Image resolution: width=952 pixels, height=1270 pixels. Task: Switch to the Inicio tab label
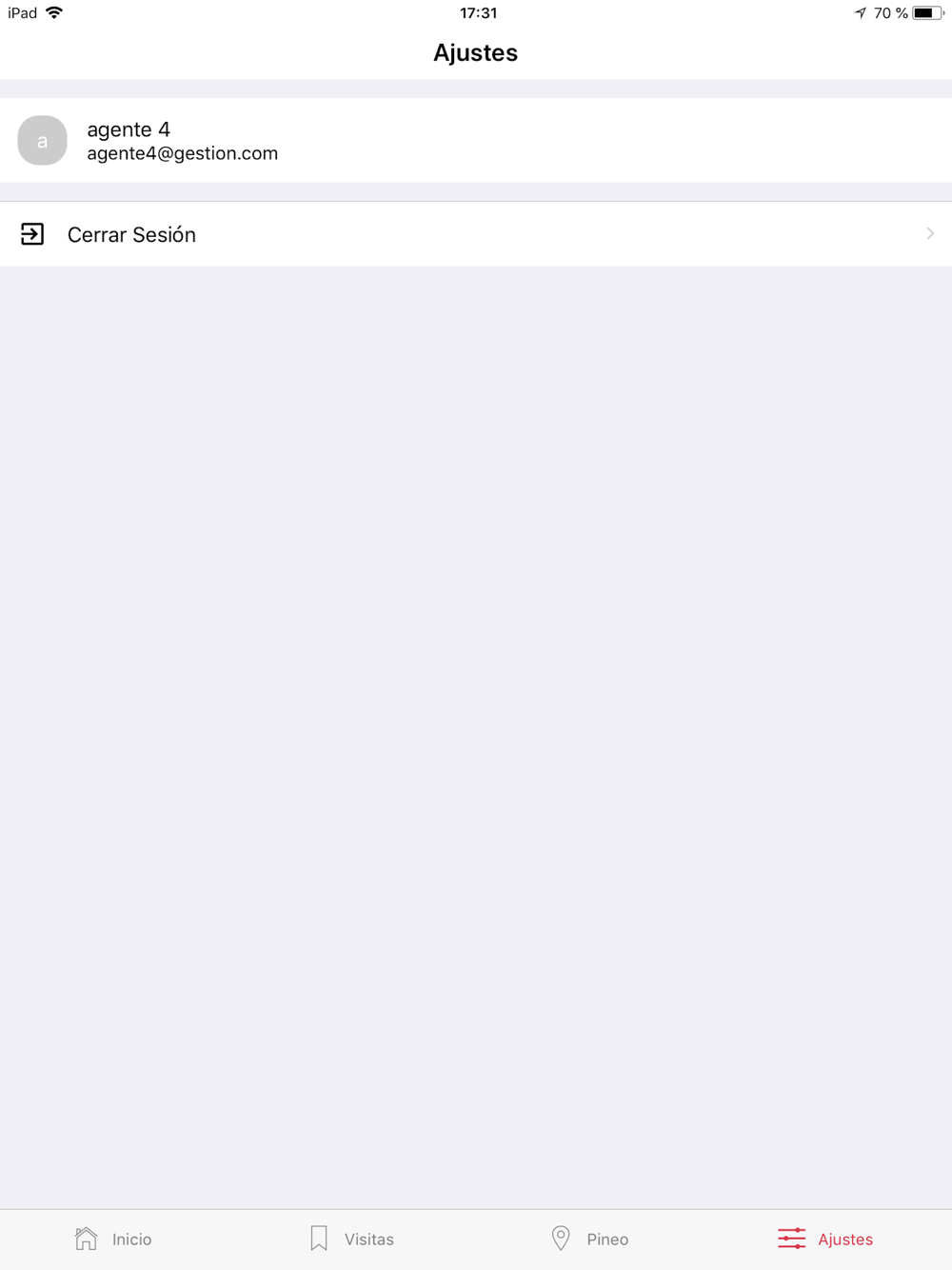(x=131, y=1240)
